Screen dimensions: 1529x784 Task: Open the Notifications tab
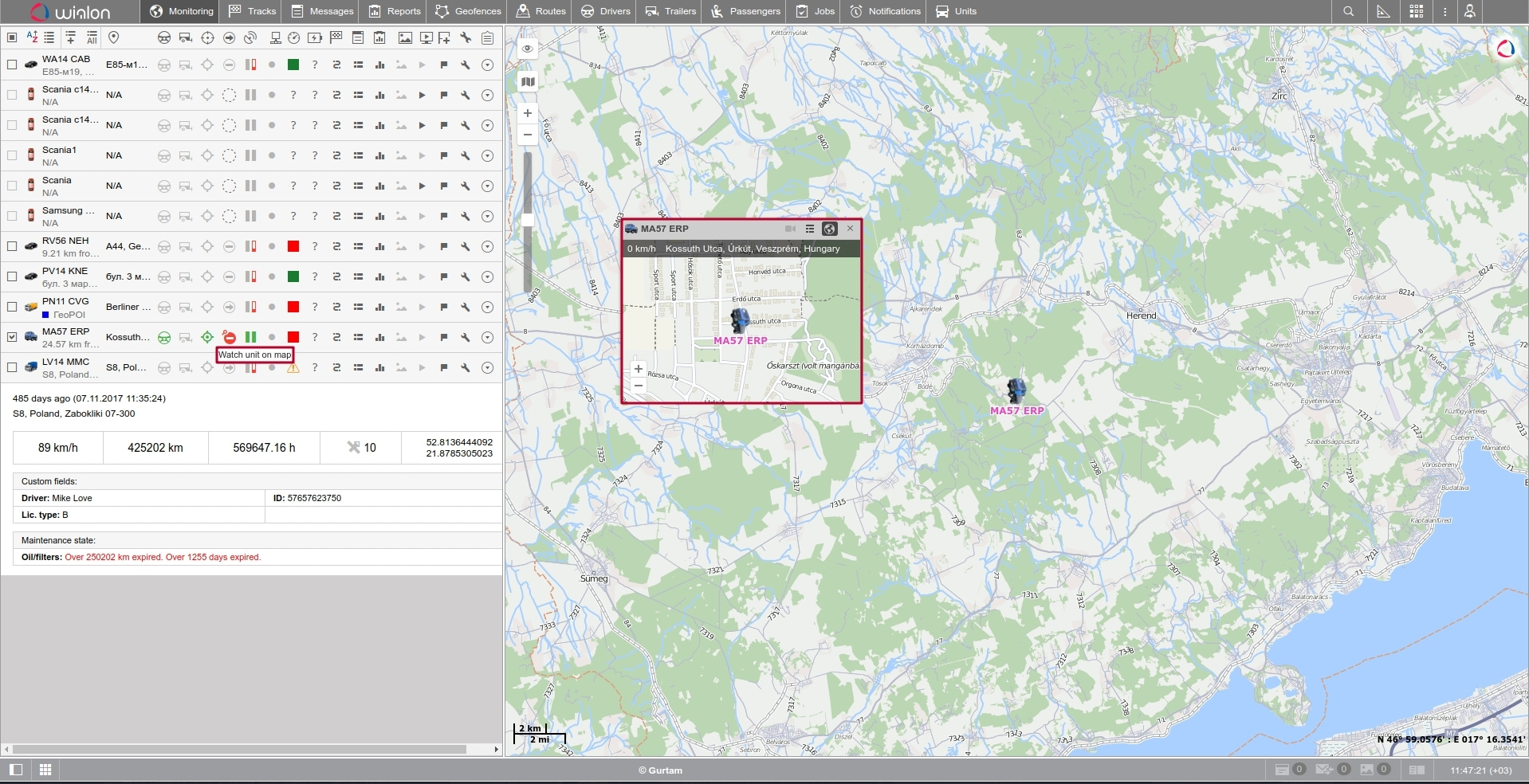click(885, 11)
